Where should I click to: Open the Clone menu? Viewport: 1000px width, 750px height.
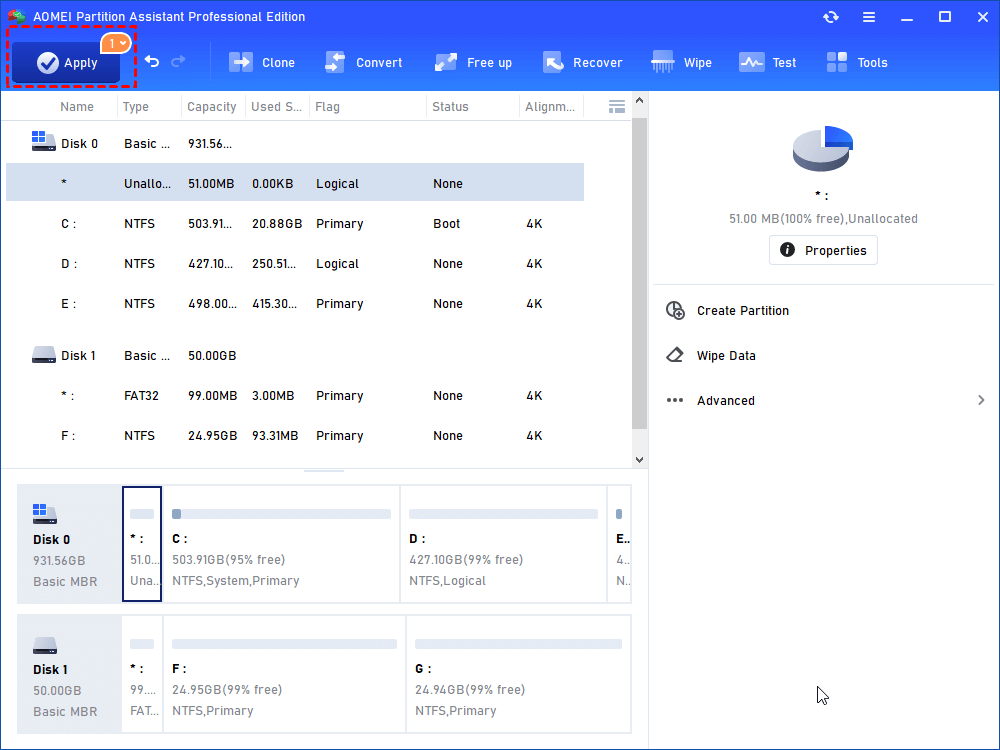point(261,62)
